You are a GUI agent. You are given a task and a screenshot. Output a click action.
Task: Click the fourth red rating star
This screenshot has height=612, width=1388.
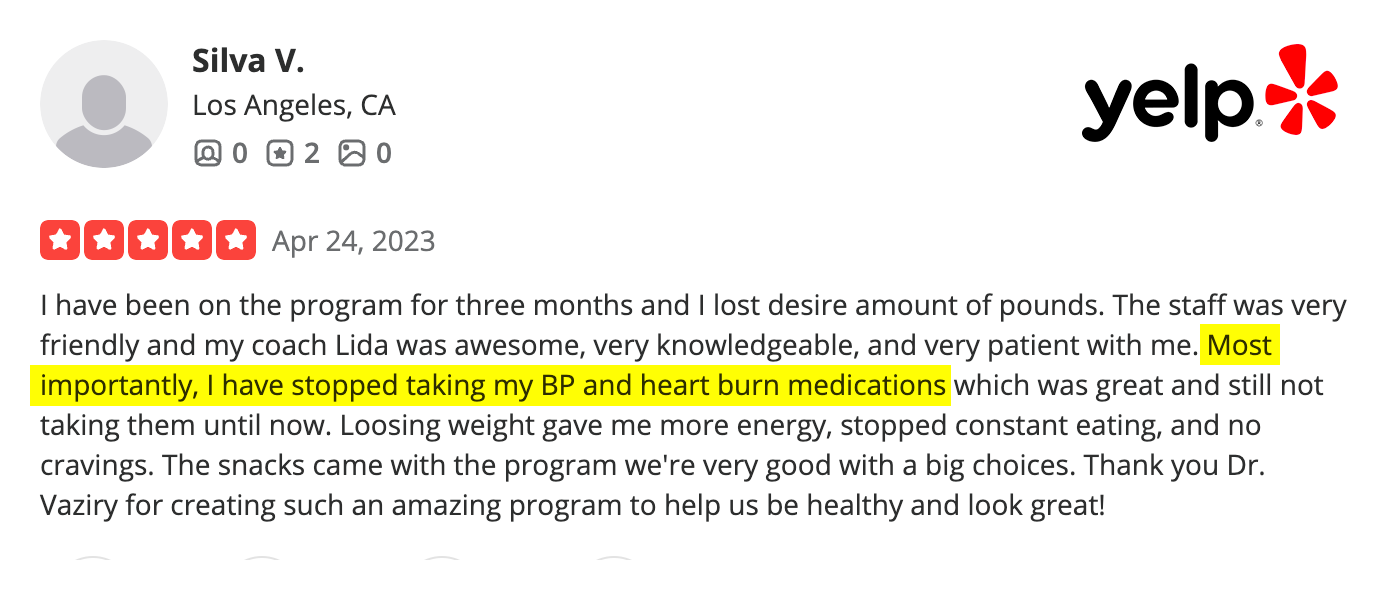pyautogui.click(x=192, y=240)
